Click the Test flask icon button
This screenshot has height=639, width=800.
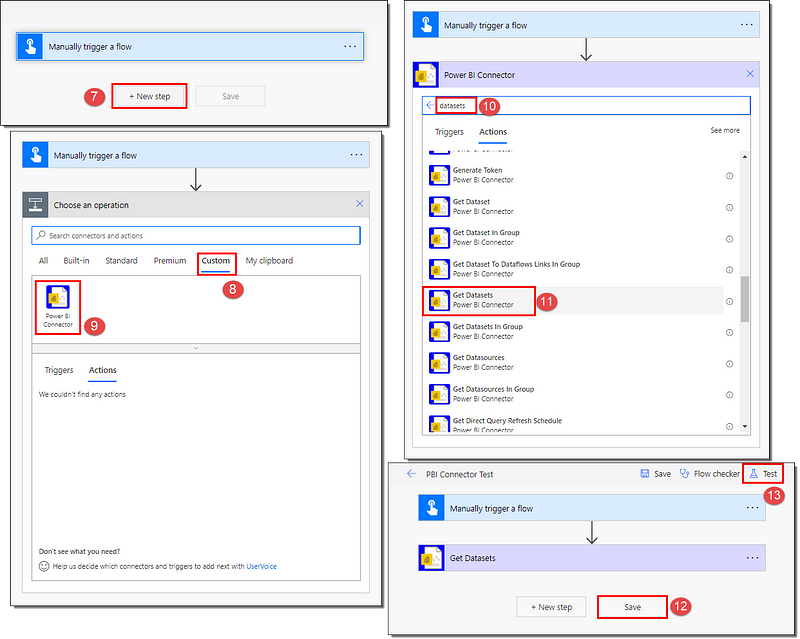click(x=763, y=474)
